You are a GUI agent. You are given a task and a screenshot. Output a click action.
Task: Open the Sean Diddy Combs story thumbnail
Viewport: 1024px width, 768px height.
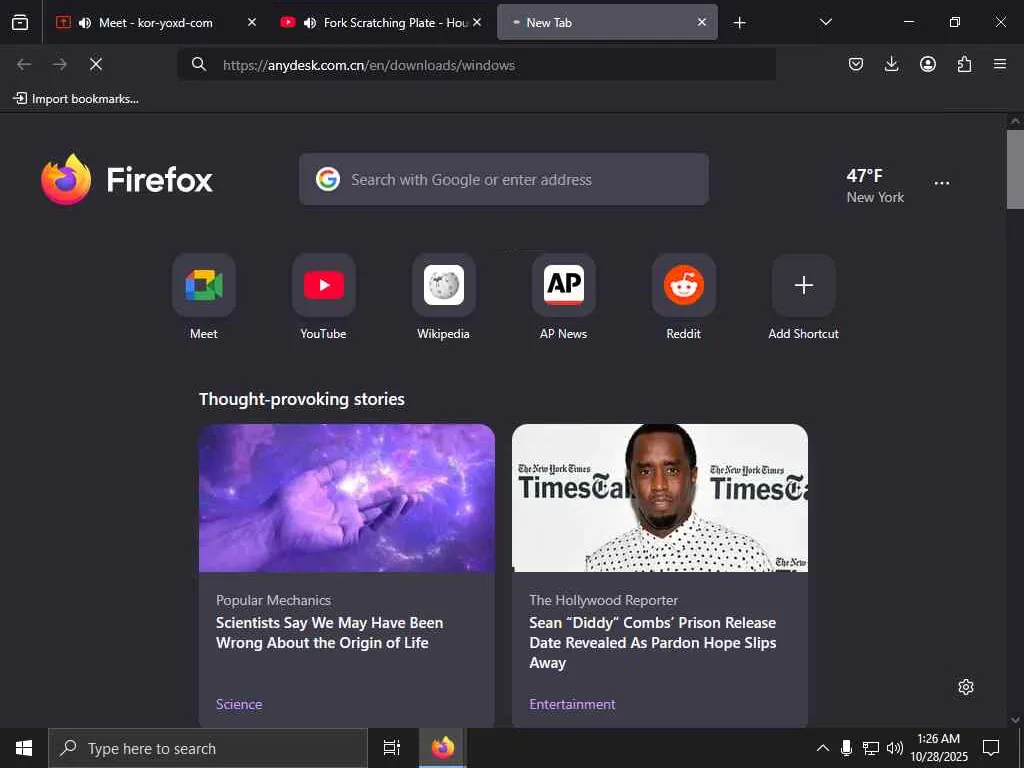[660, 498]
